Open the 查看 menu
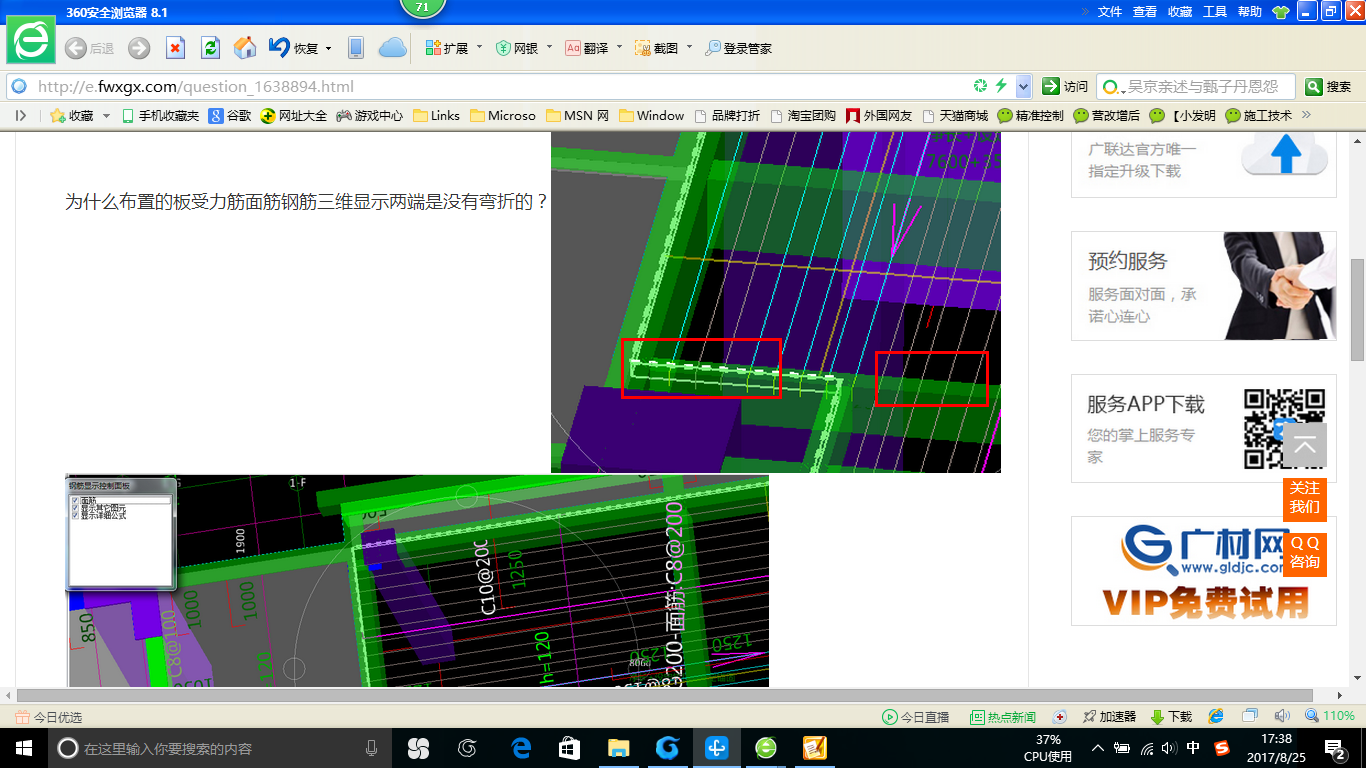Image resolution: width=1366 pixels, height=768 pixels. tap(1145, 12)
